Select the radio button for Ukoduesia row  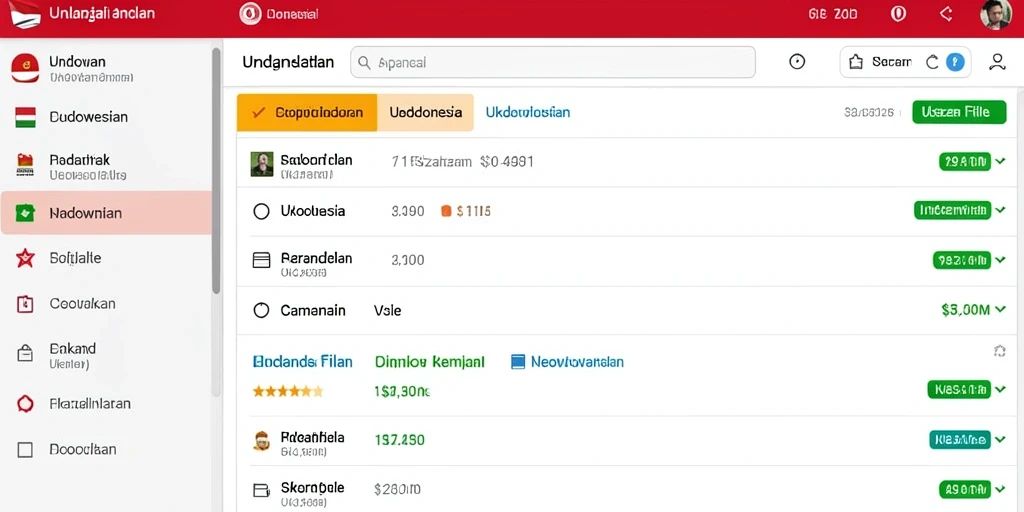pos(261,212)
